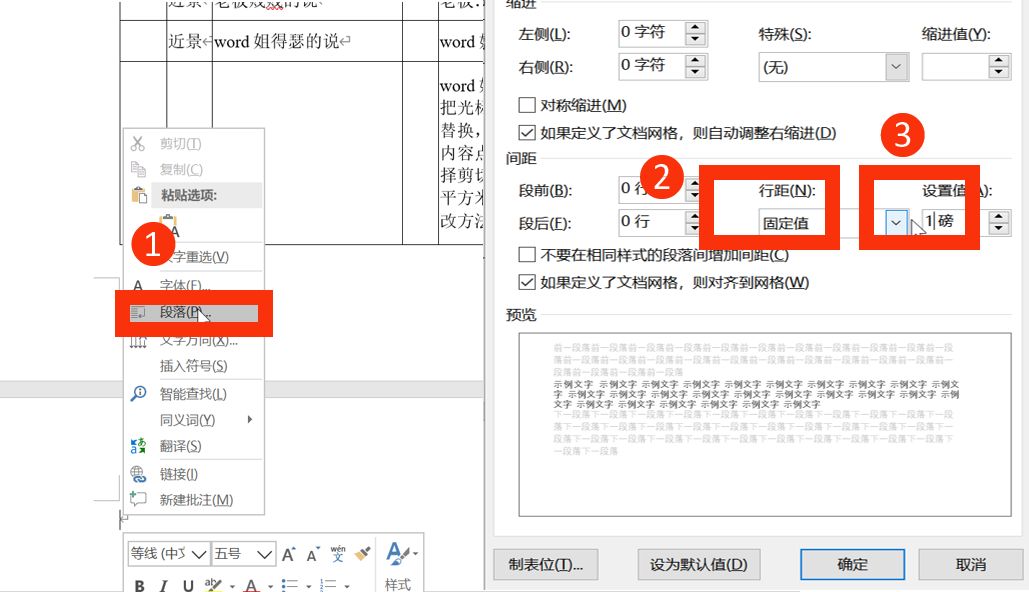Choose 插入符号 from the context menu

193,366
